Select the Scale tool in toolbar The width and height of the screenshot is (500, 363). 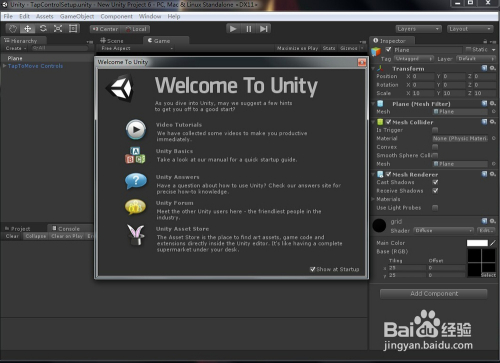[58, 29]
